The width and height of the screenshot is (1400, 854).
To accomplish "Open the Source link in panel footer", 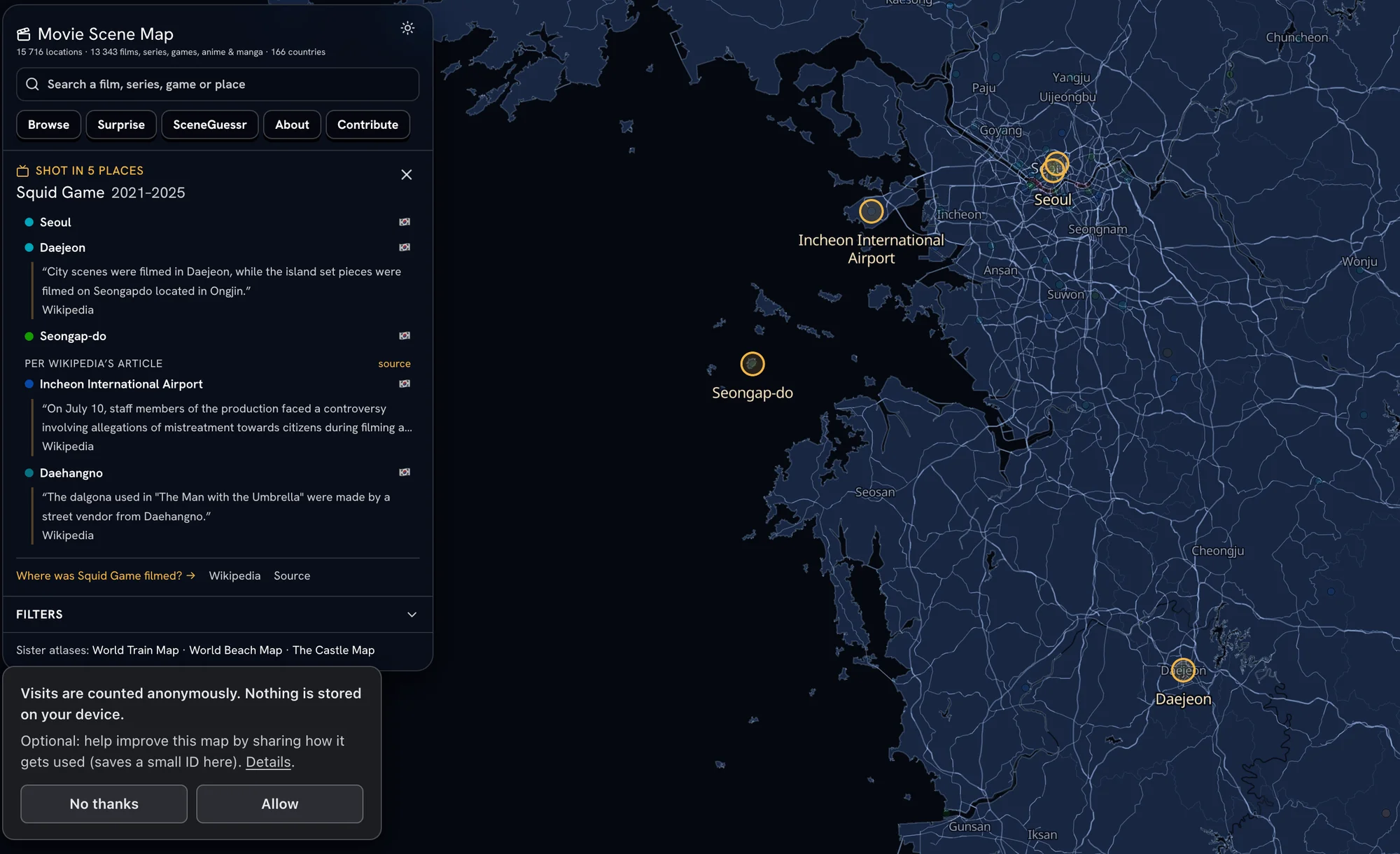I will pyautogui.click(x=292, y=575).
